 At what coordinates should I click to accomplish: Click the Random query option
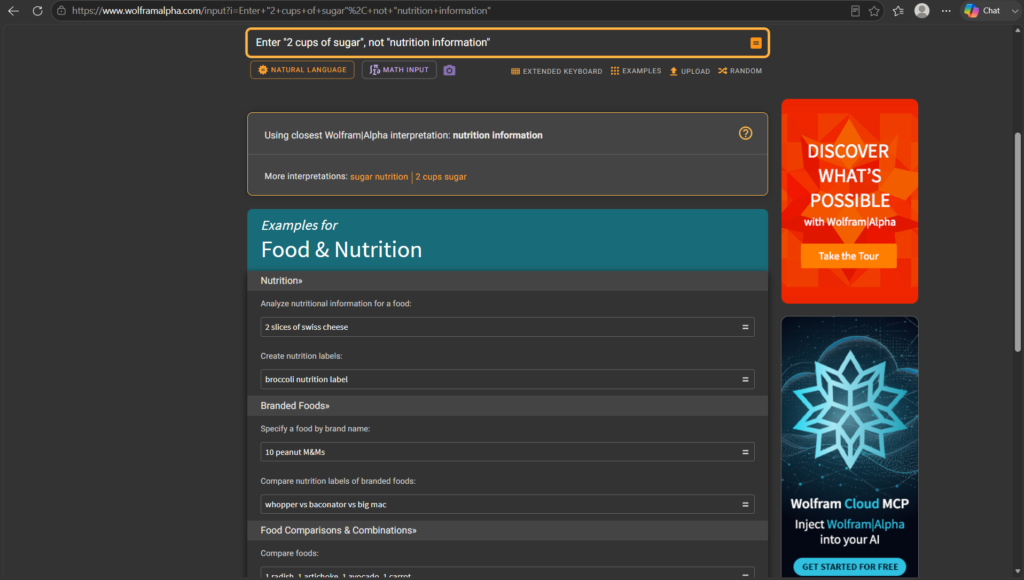pos(740,71)
